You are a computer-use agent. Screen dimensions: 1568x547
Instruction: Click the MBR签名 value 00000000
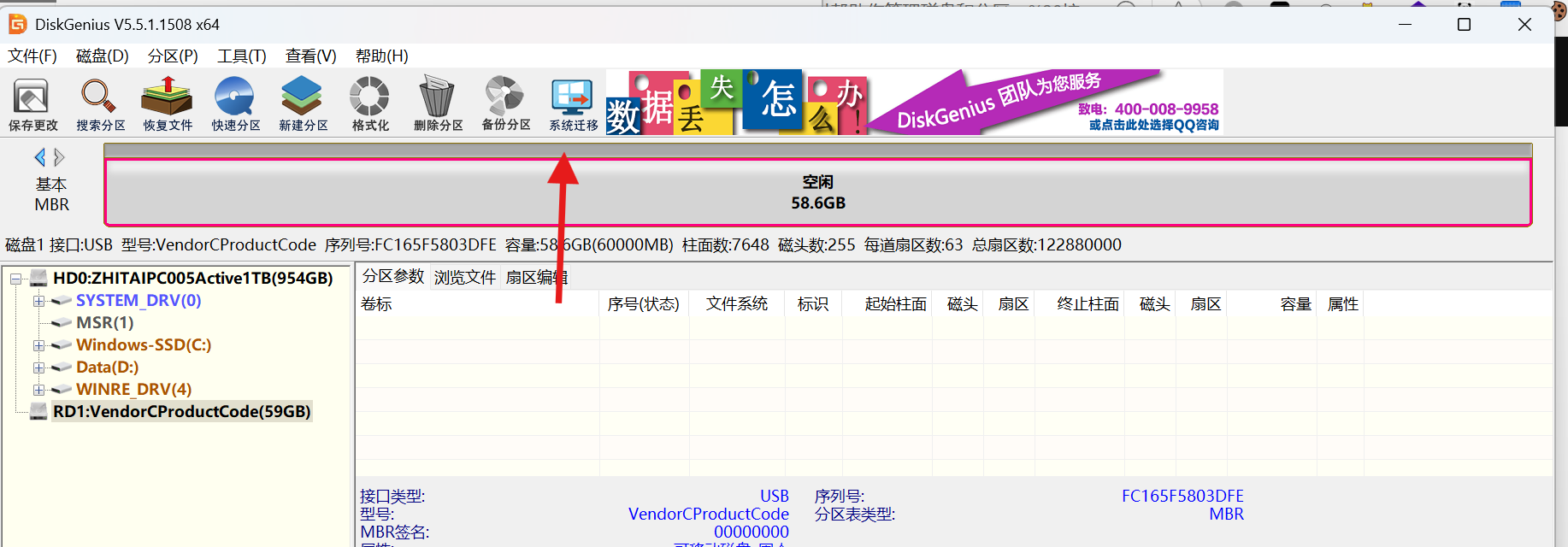[752, 532]
